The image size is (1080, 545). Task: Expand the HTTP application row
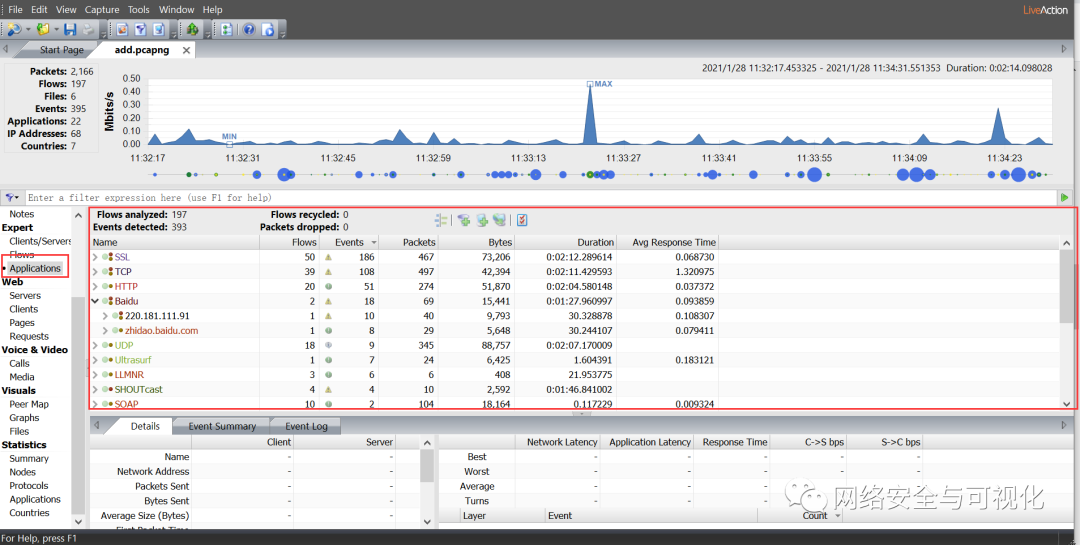point(96,287)
